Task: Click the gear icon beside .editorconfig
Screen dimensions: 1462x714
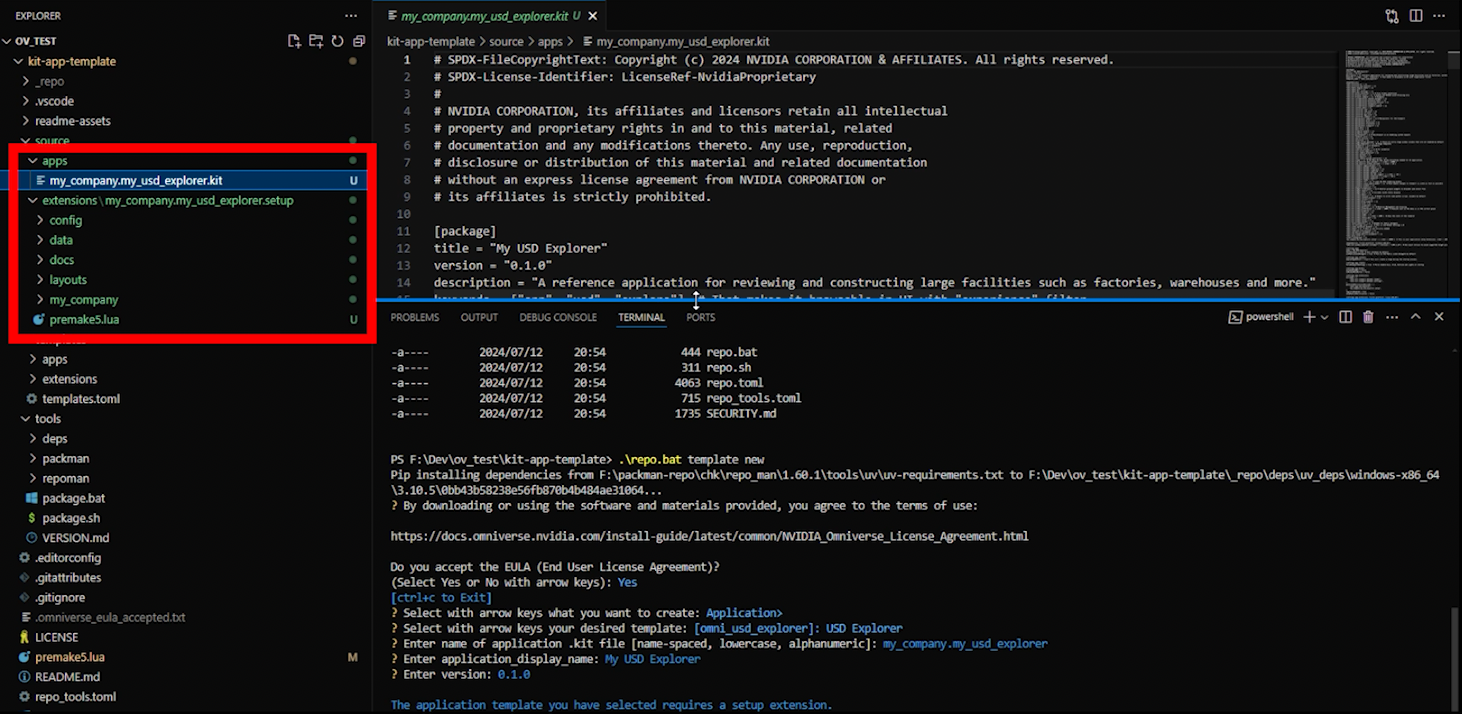Action: [x=25, y=558]
